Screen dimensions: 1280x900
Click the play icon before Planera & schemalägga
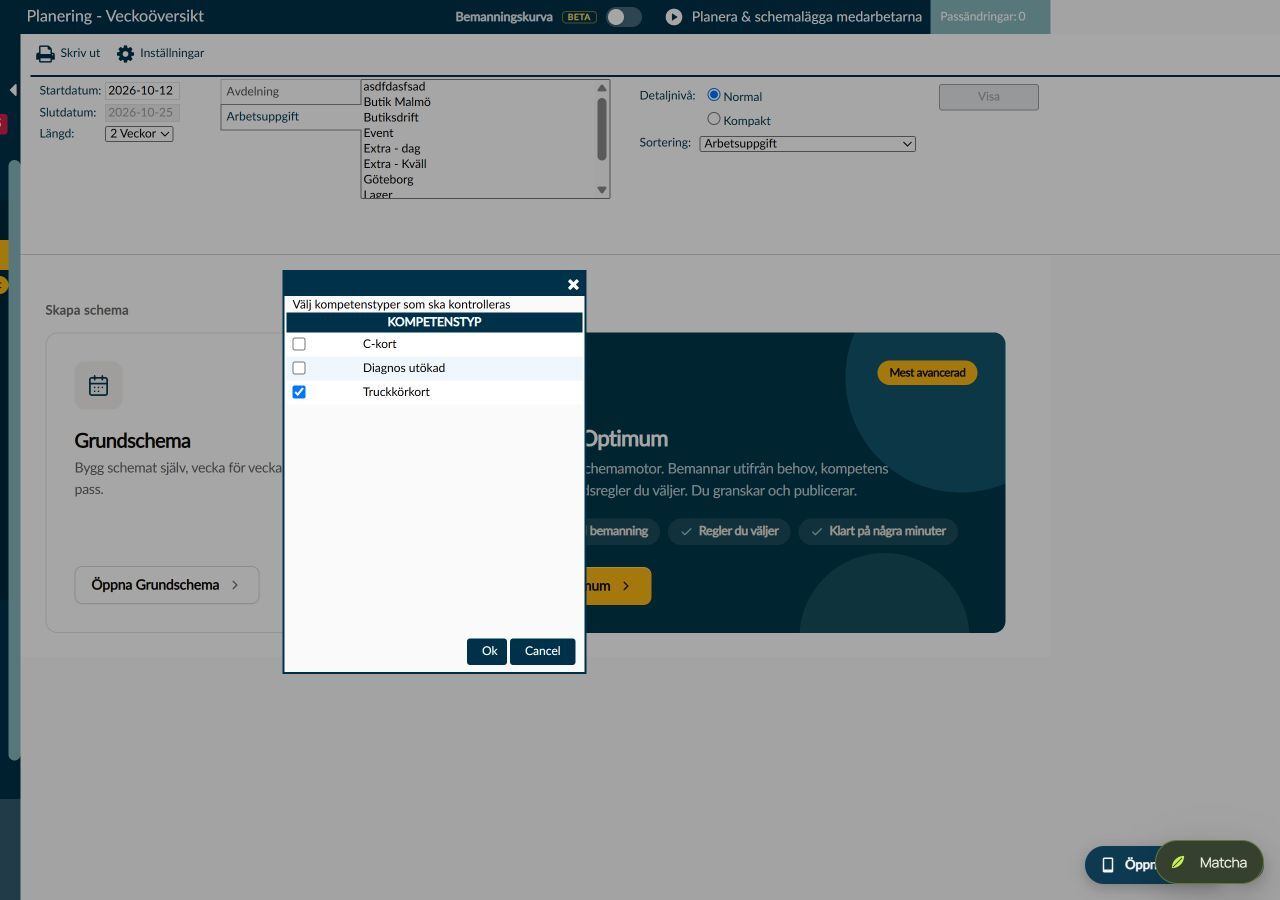coord(674,17)
